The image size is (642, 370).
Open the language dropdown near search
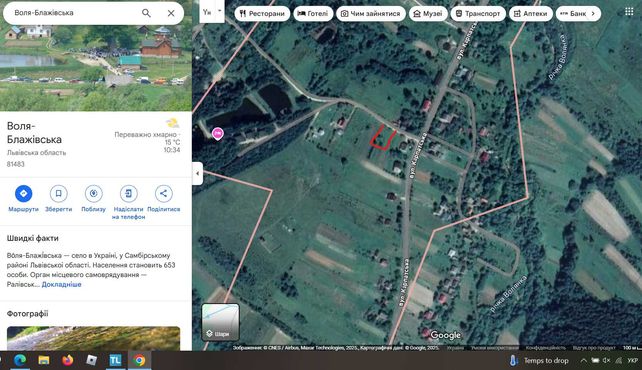(212, 11)
